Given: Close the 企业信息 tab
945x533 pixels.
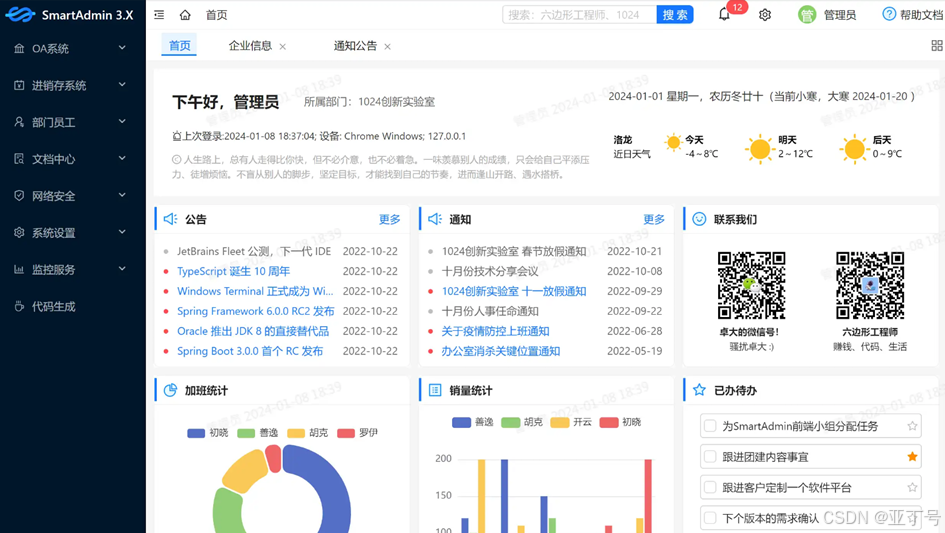Looking at the screenshot, I should tap(283, 46).
